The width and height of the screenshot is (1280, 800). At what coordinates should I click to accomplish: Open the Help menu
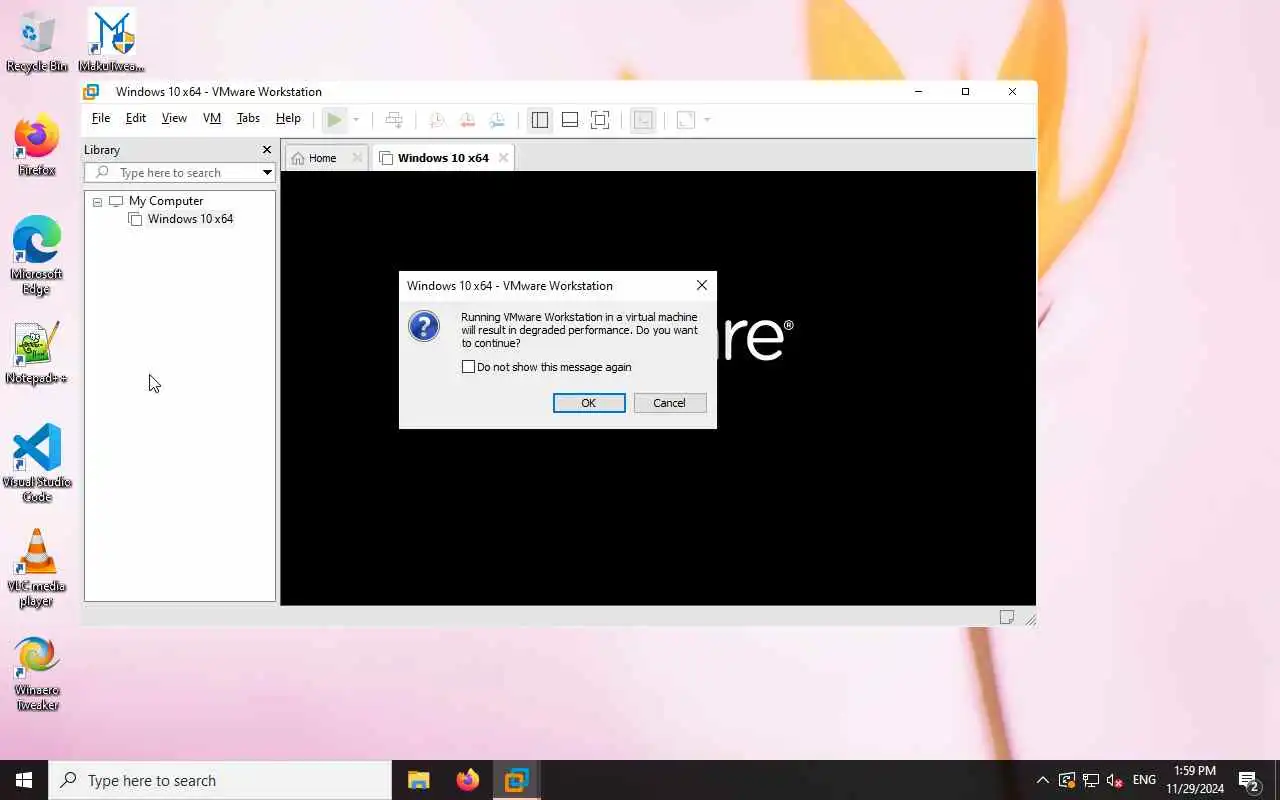[288, 118]
